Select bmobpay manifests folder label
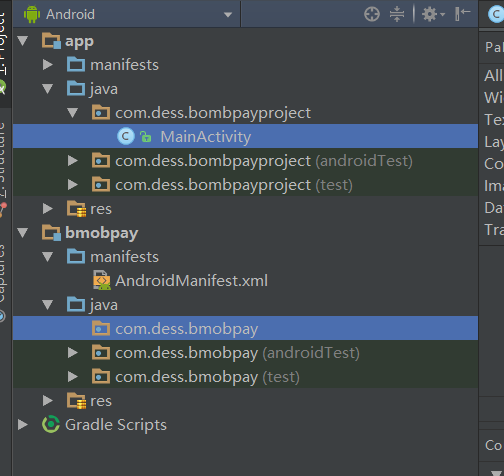 124,257
